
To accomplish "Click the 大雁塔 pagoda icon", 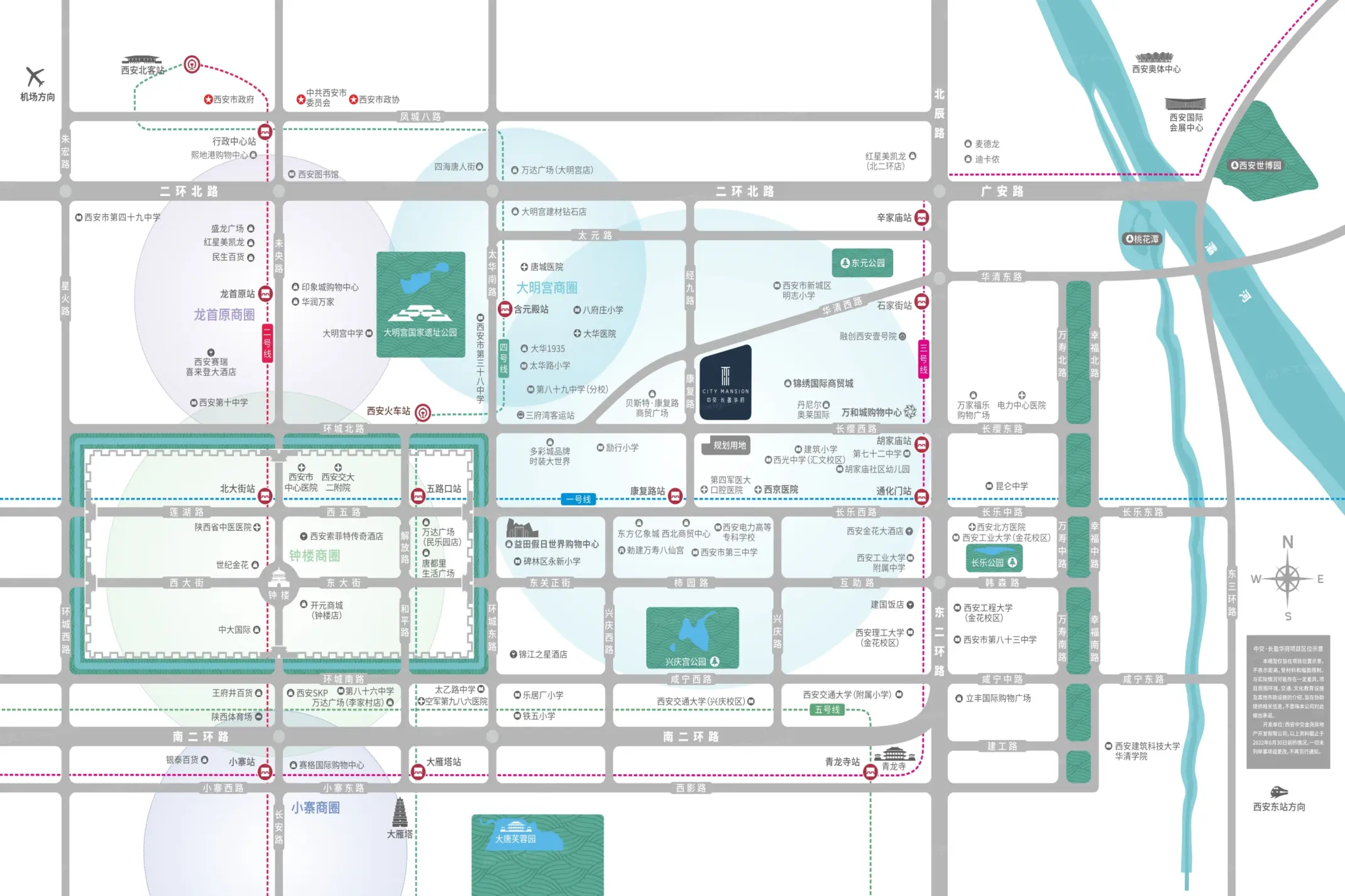I will coord(400,812).
